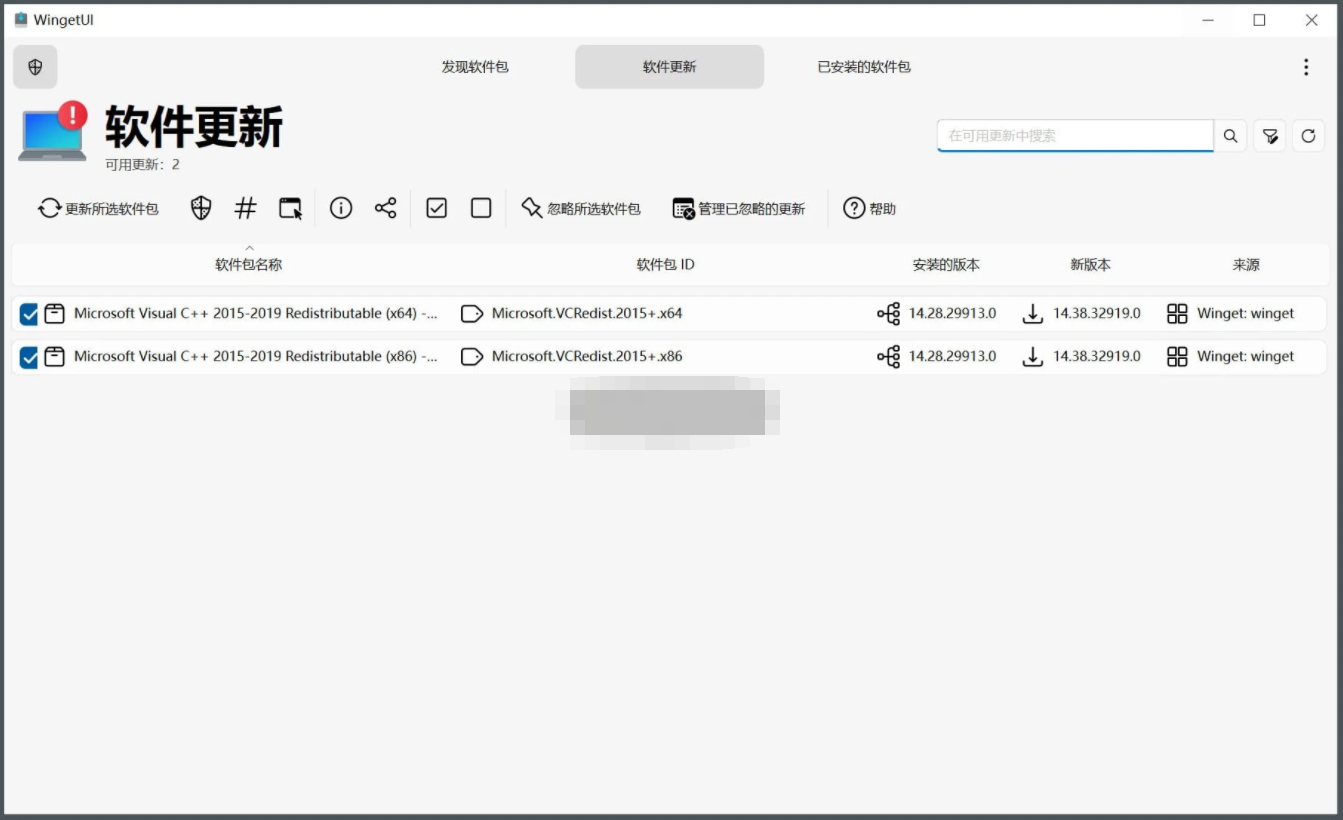Click the package box icon in the x86 row
Viewport: 1343px width, 820px height.
pyautogui.click(x=55, y=357)
